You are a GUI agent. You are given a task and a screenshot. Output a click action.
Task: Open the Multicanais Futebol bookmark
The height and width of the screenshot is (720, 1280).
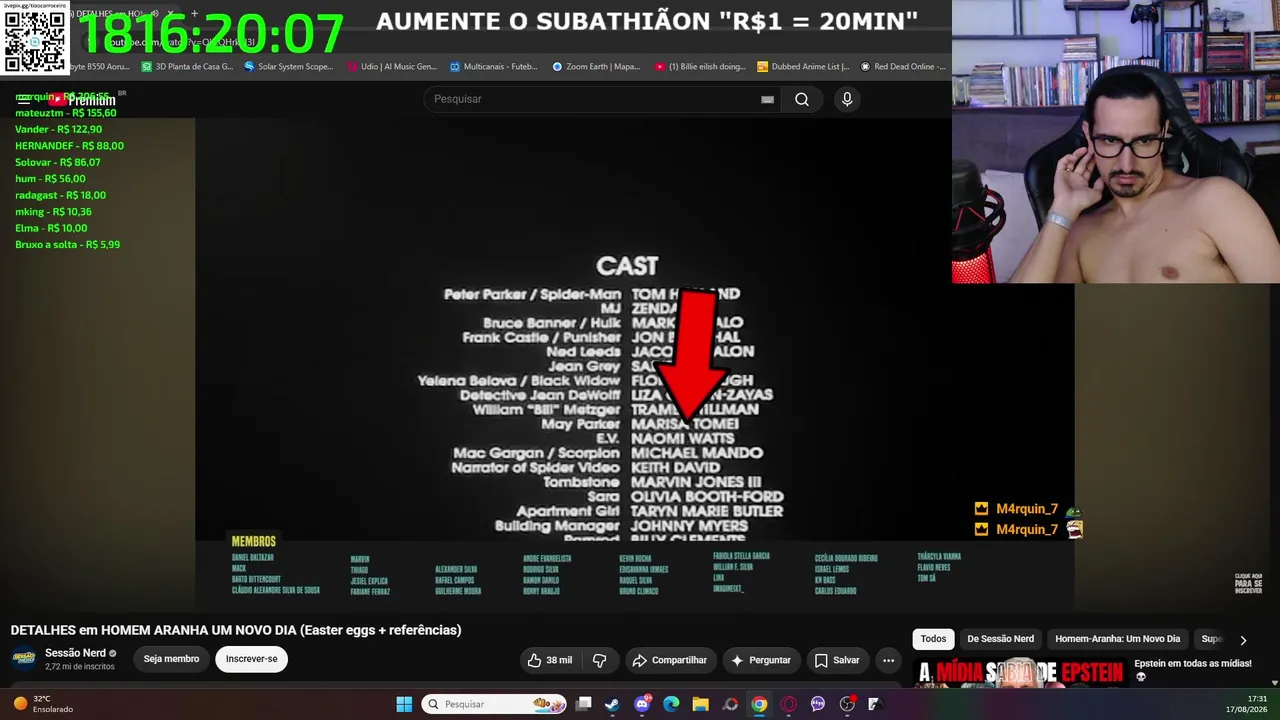[x=494, y=67]
